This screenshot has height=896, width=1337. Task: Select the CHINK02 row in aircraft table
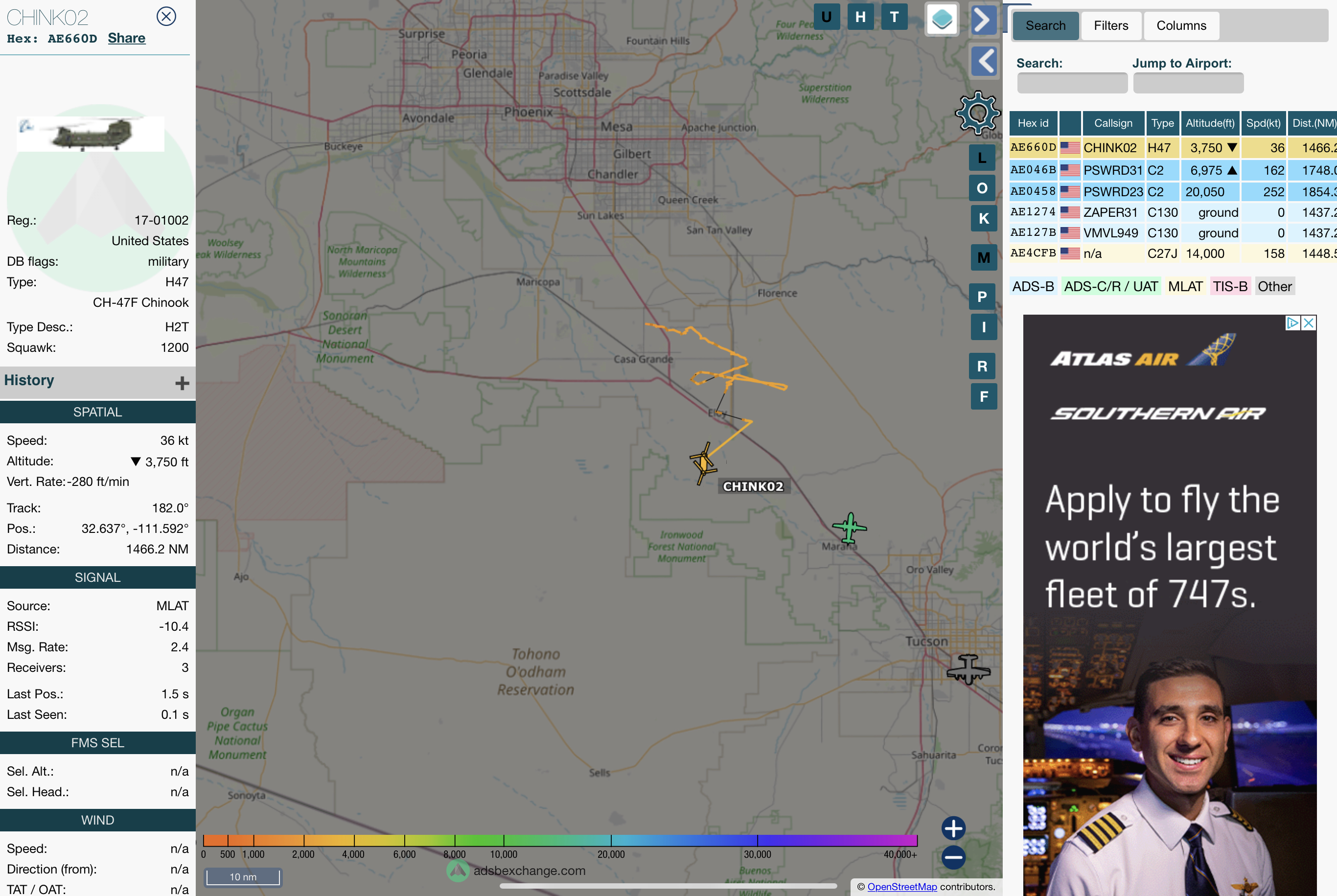[1173, 147]
